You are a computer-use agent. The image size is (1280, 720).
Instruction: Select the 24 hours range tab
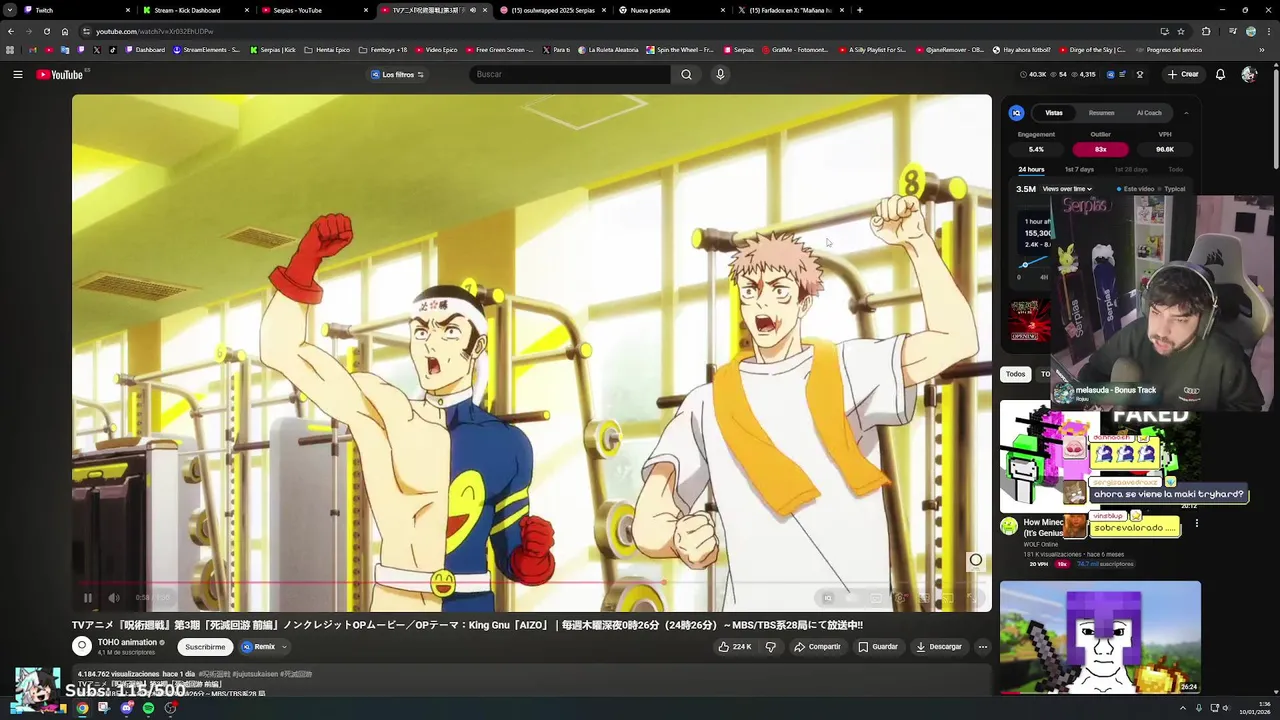1031,170
